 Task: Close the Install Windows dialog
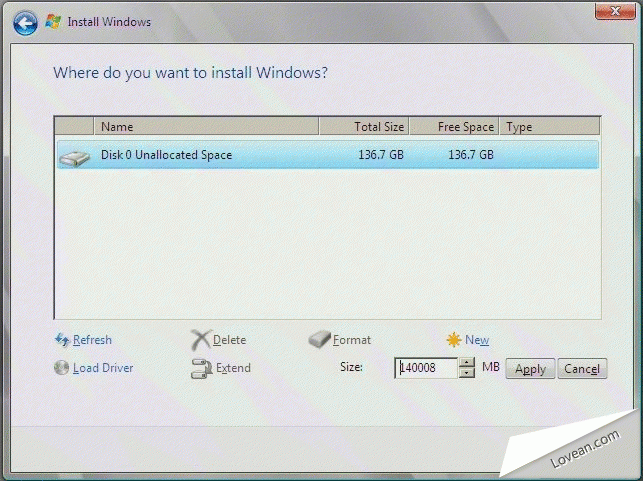[x=615, y=11]
